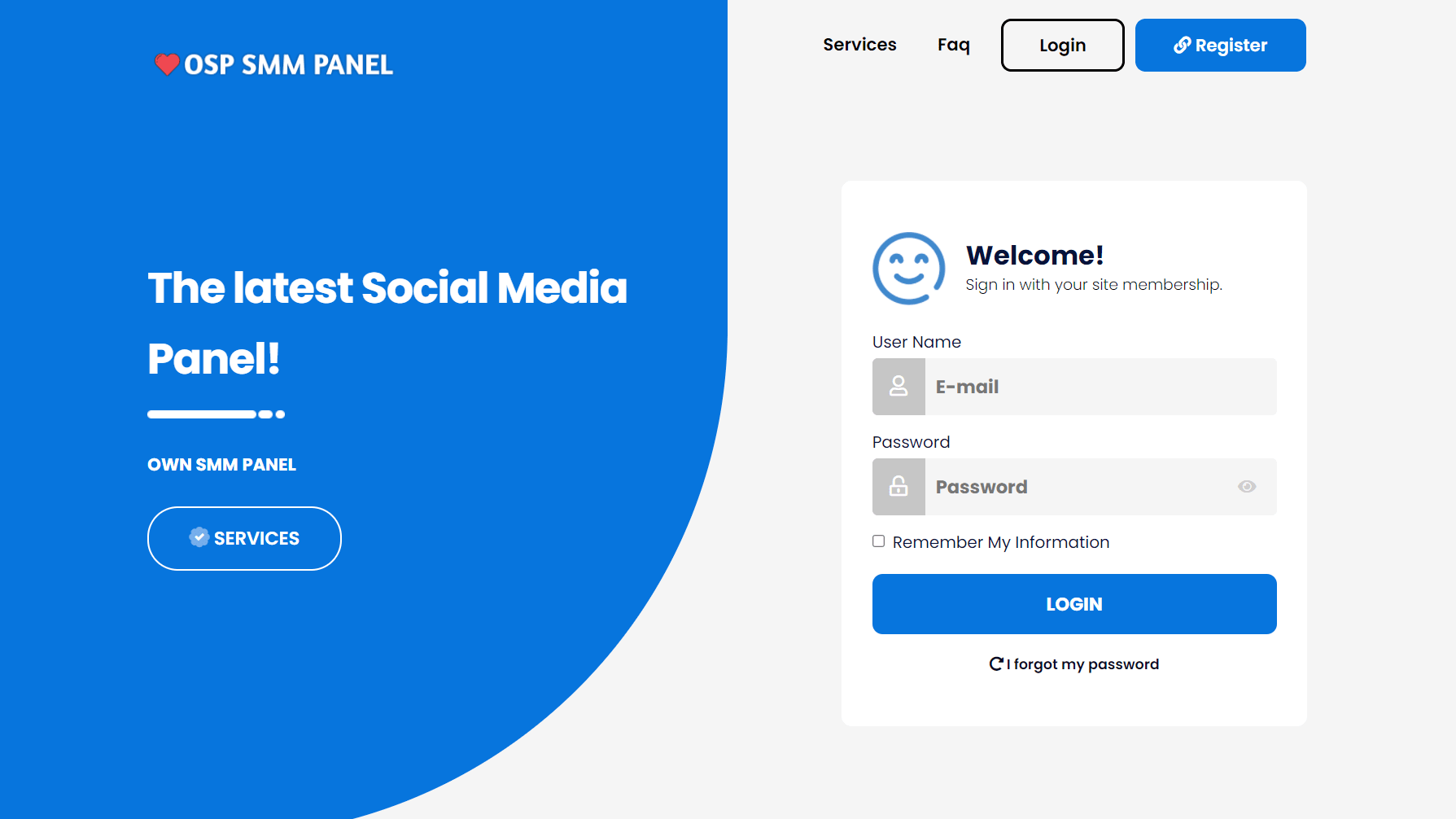Toggle password visibility with eye icon

[1247, 487]
